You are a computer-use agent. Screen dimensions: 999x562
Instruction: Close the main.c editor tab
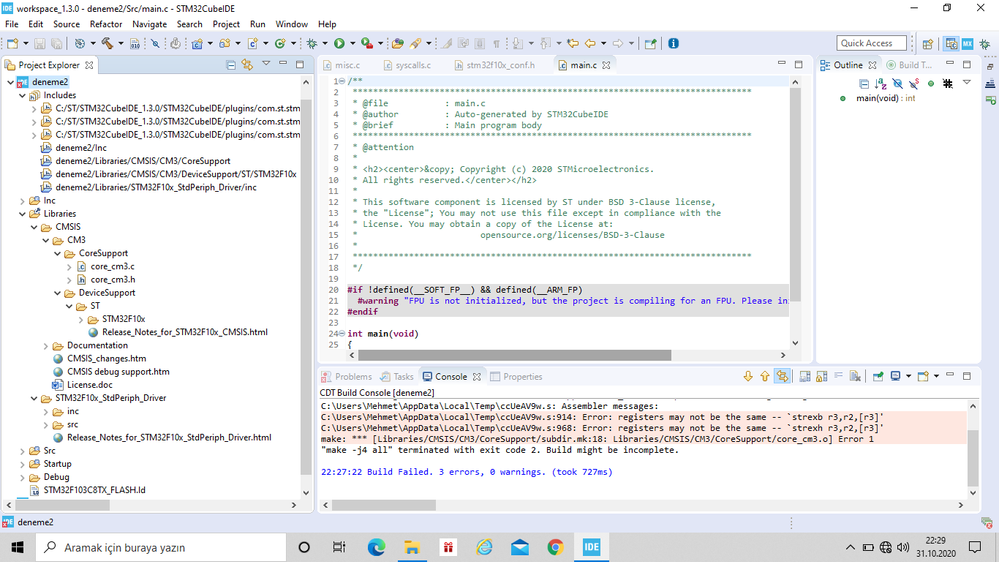(606, 65)
